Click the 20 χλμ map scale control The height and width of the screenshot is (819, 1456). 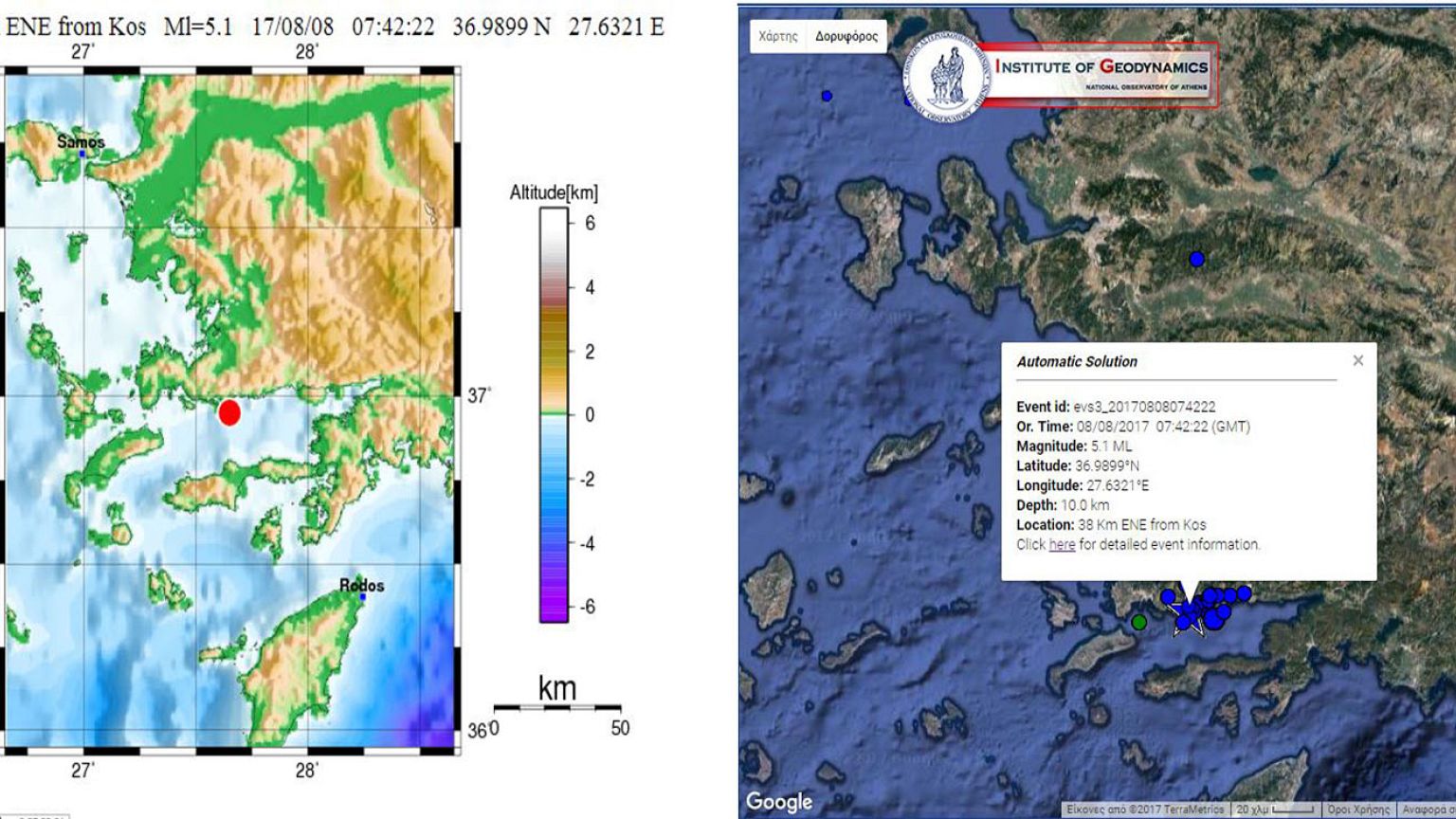(x=1275, y=810)
